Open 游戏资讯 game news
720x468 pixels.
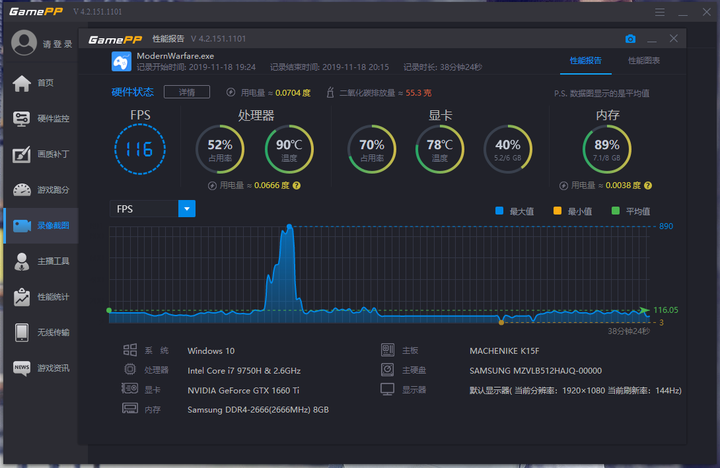pyautogui.click(x=40, y=368)
